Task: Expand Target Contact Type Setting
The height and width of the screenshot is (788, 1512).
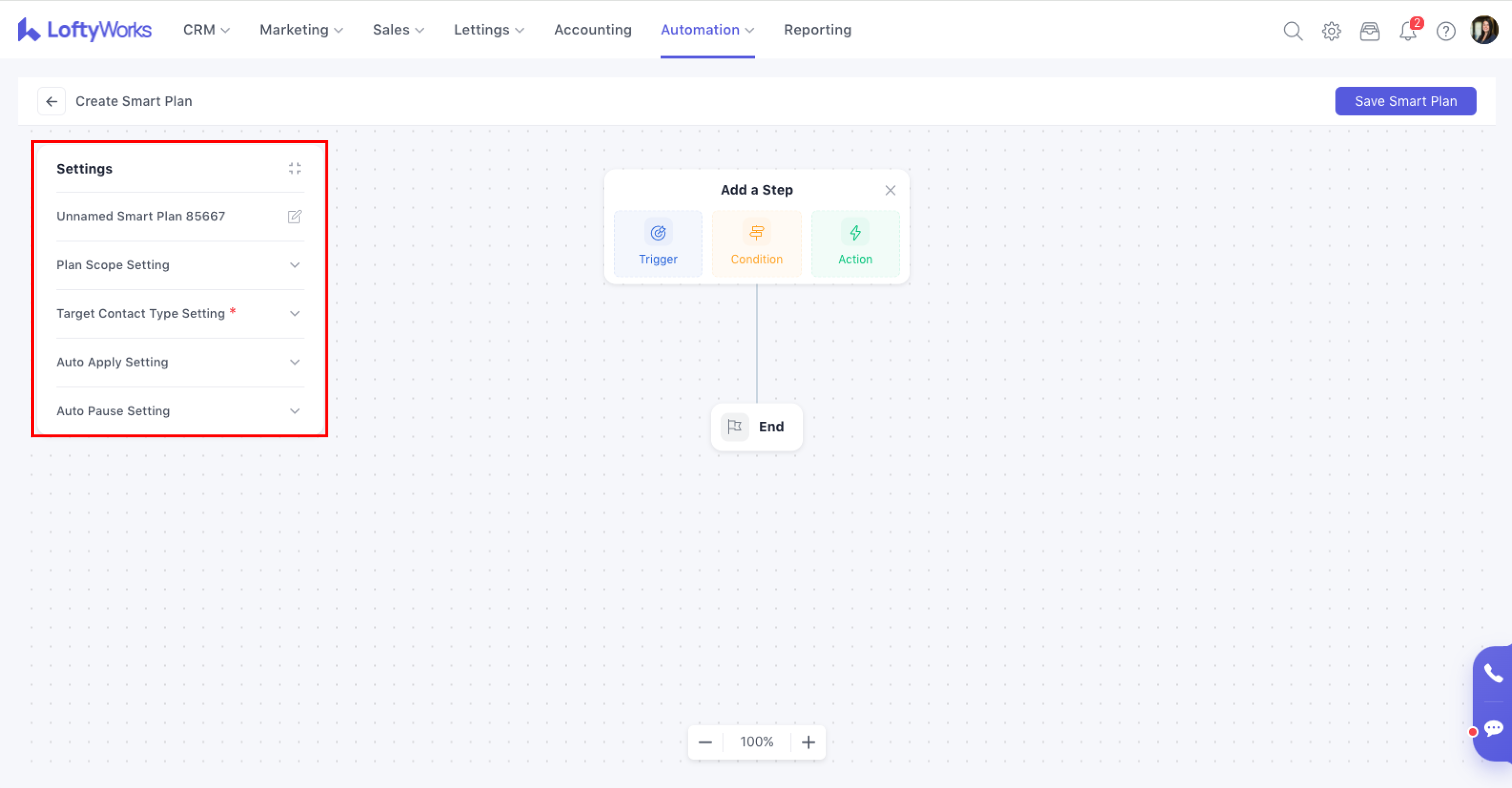Action: coord(295,314)
